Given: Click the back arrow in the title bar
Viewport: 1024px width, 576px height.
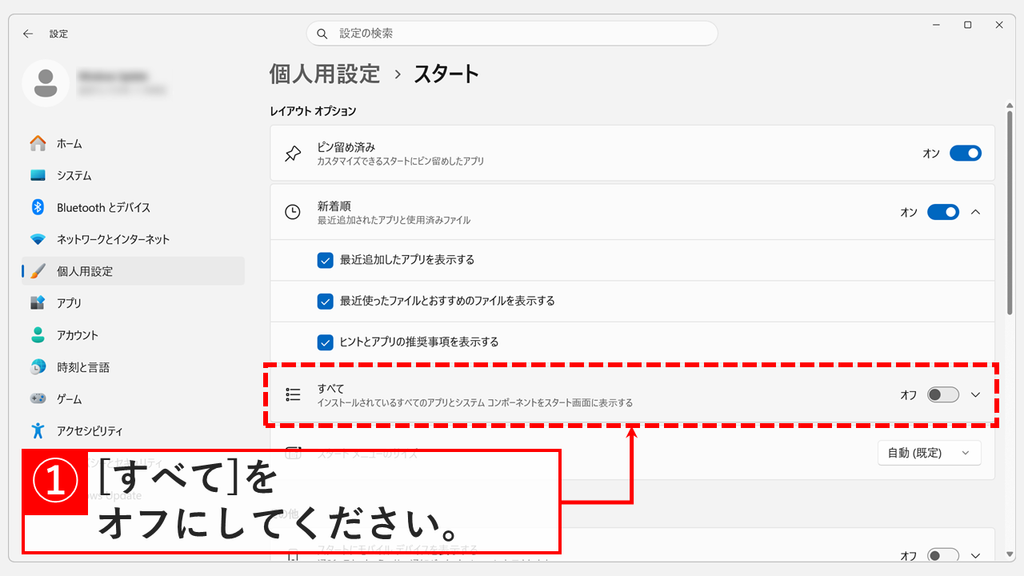Looking at the screenshot, I should coord(27,33).
